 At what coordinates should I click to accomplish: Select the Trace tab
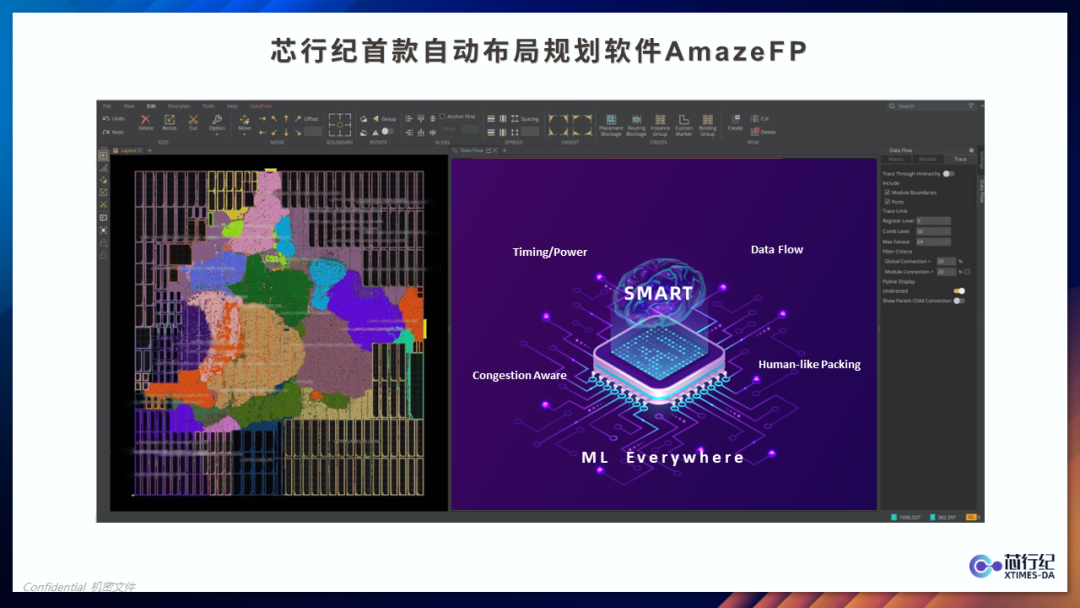[960, 159]
